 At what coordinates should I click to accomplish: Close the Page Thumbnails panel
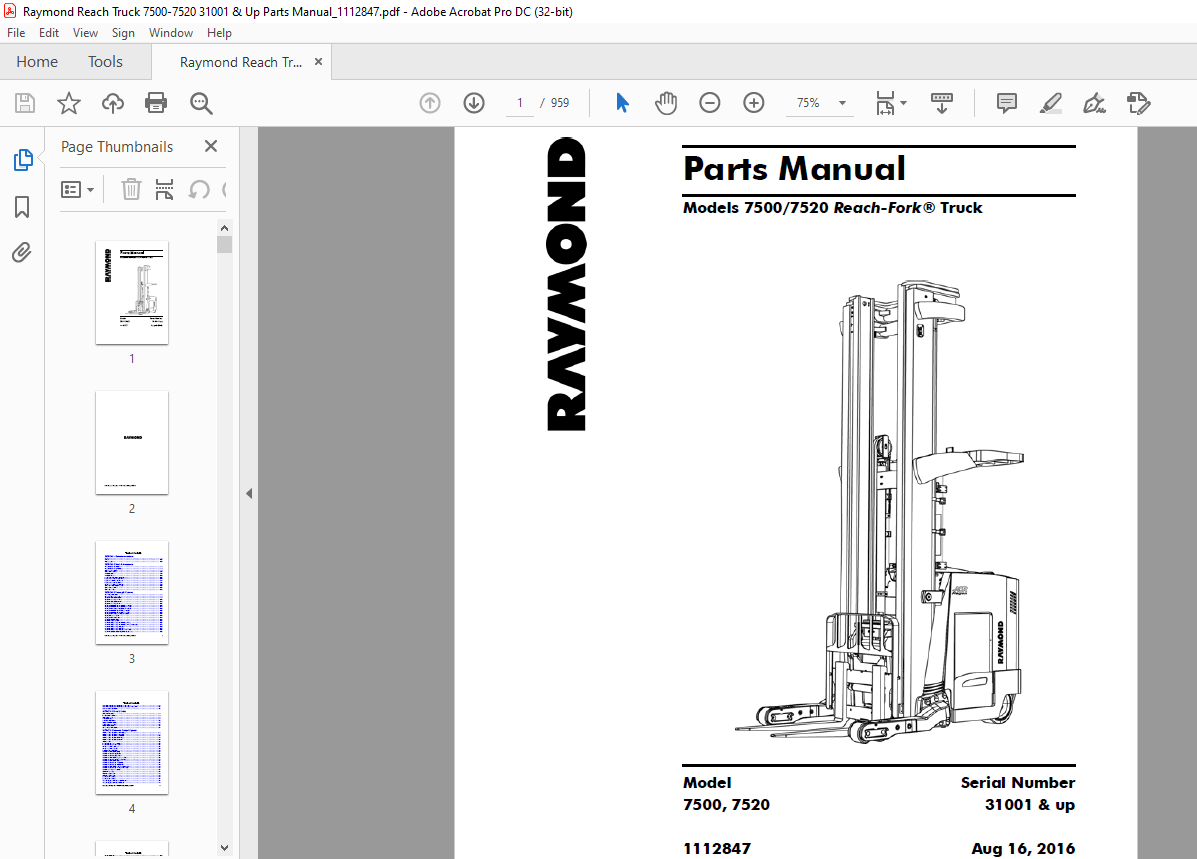[211, 146]
